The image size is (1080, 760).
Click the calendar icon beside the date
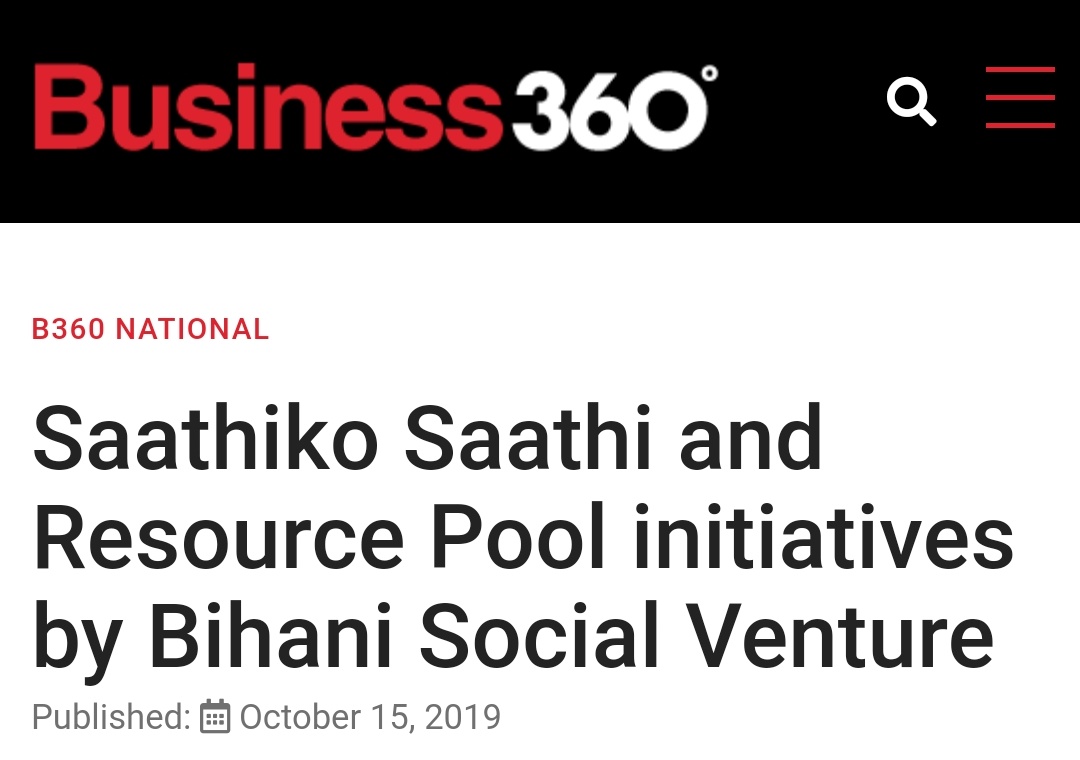pyautogui.click(x=215, y=717)
